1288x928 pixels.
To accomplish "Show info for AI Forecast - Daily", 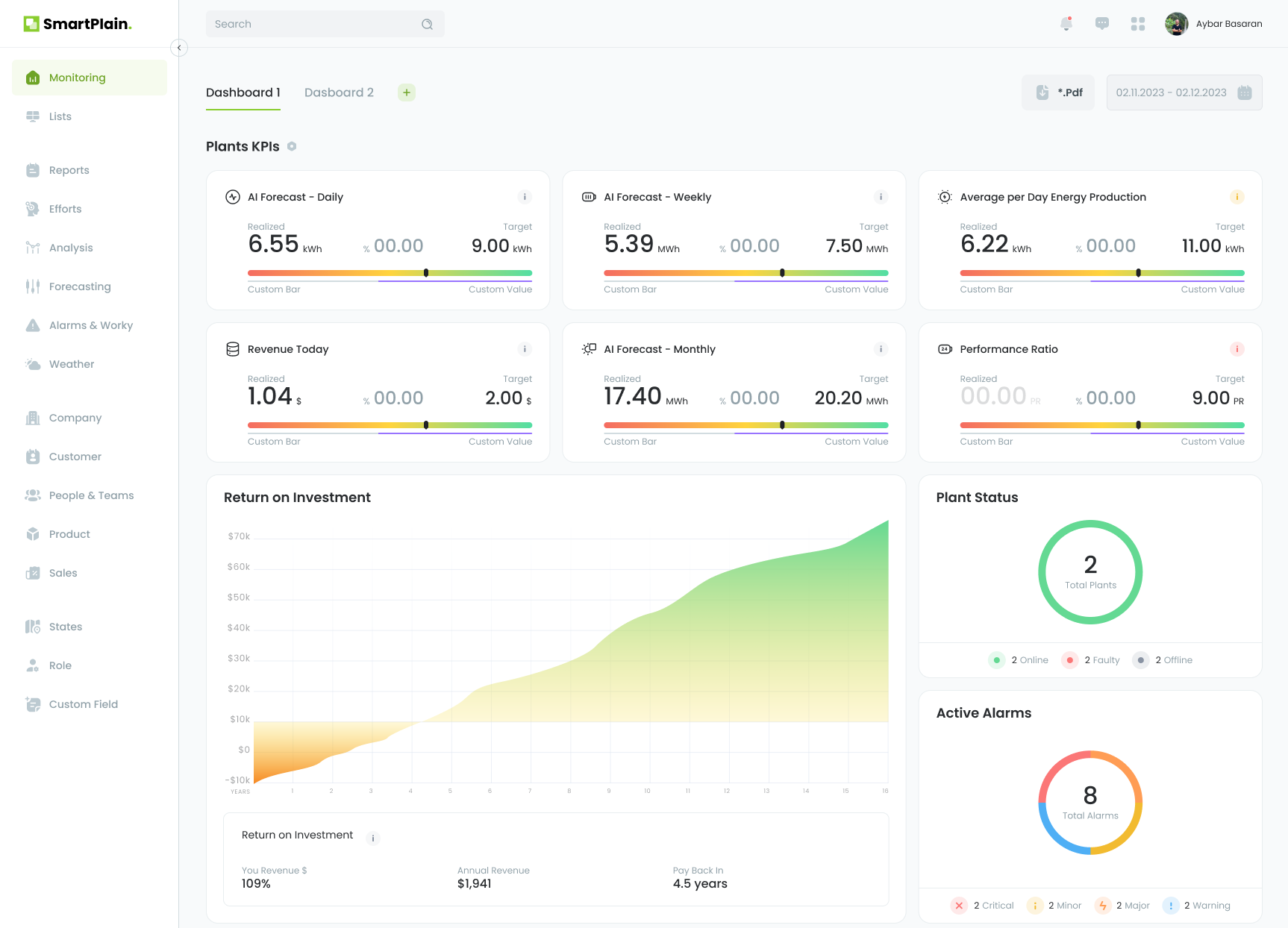I will click(525, 197).
